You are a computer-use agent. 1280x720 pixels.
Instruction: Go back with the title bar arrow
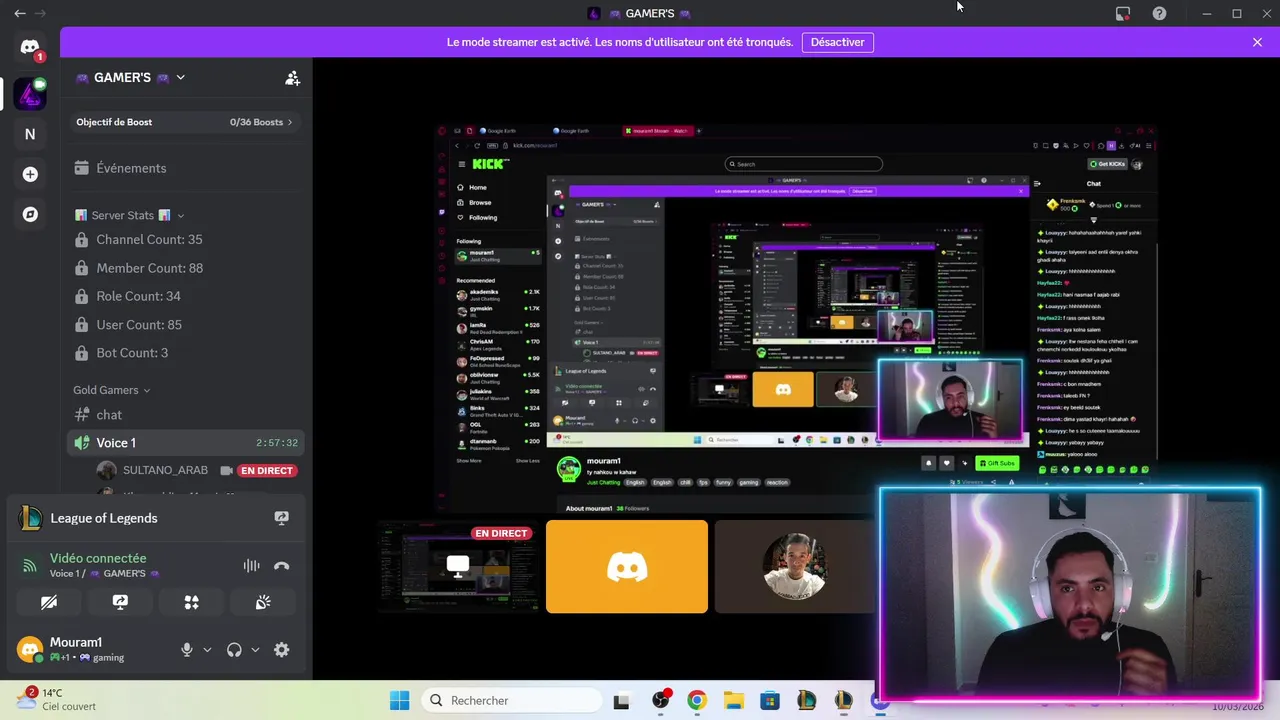(20, 13)
